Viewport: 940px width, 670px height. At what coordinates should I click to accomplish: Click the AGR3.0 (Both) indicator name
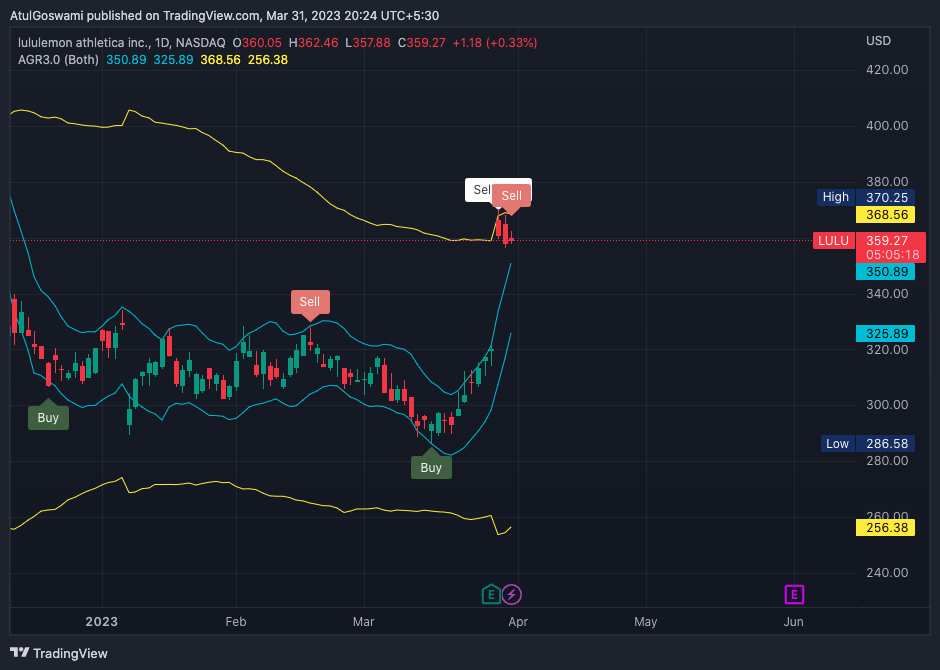pyautogui.click(x=58, y=60)
